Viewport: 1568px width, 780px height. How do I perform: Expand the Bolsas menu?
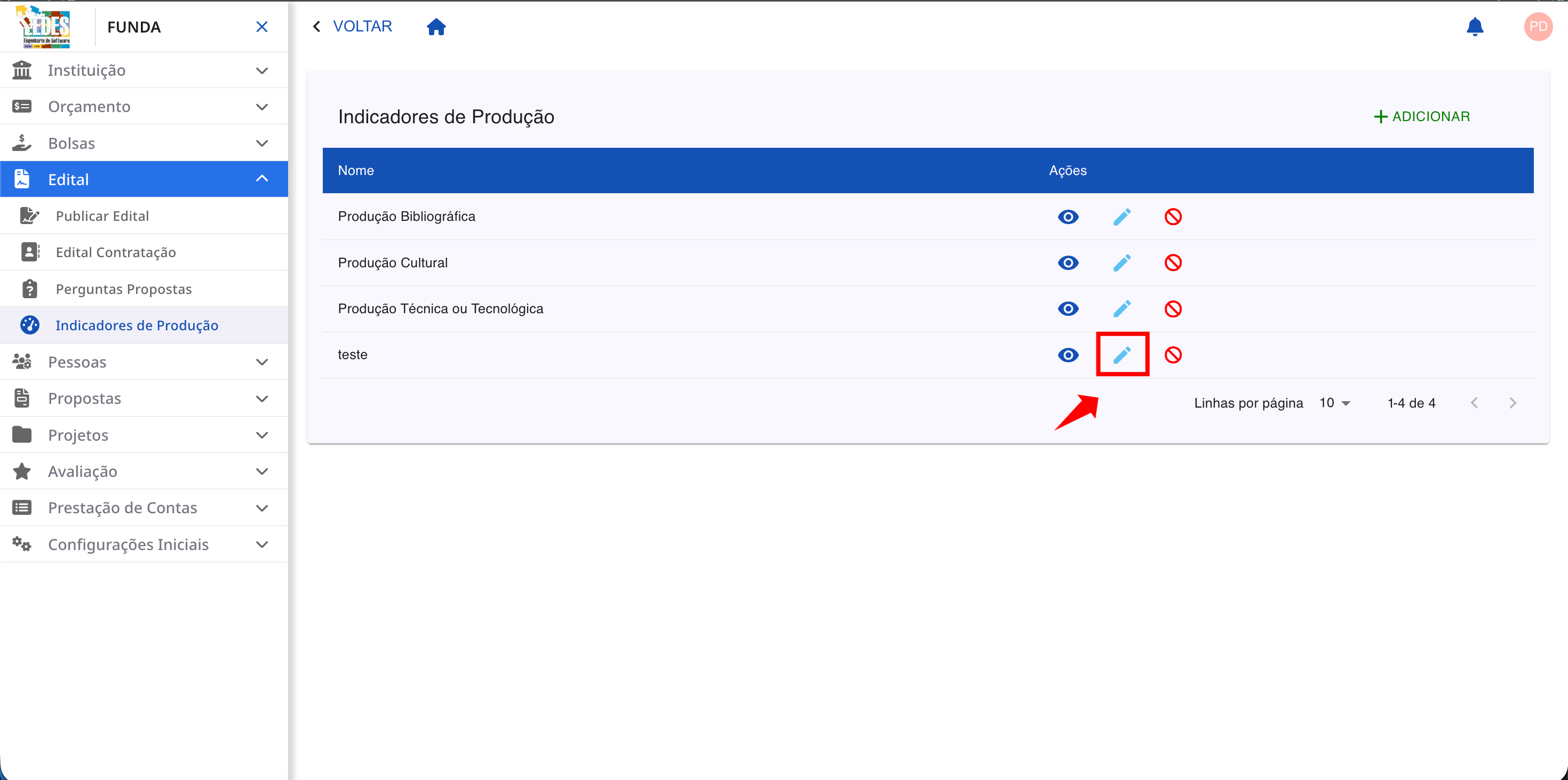click(x=144, y=143)
